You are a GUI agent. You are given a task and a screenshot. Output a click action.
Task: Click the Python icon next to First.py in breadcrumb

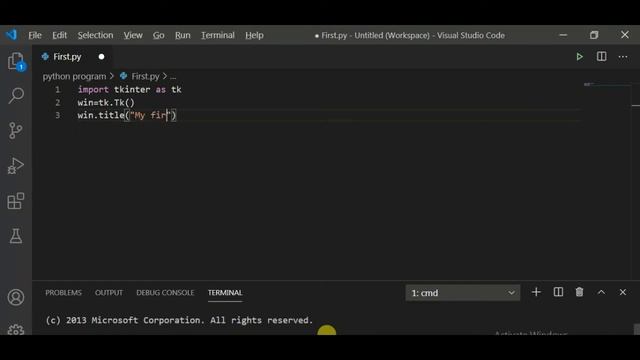pos(123,76)
